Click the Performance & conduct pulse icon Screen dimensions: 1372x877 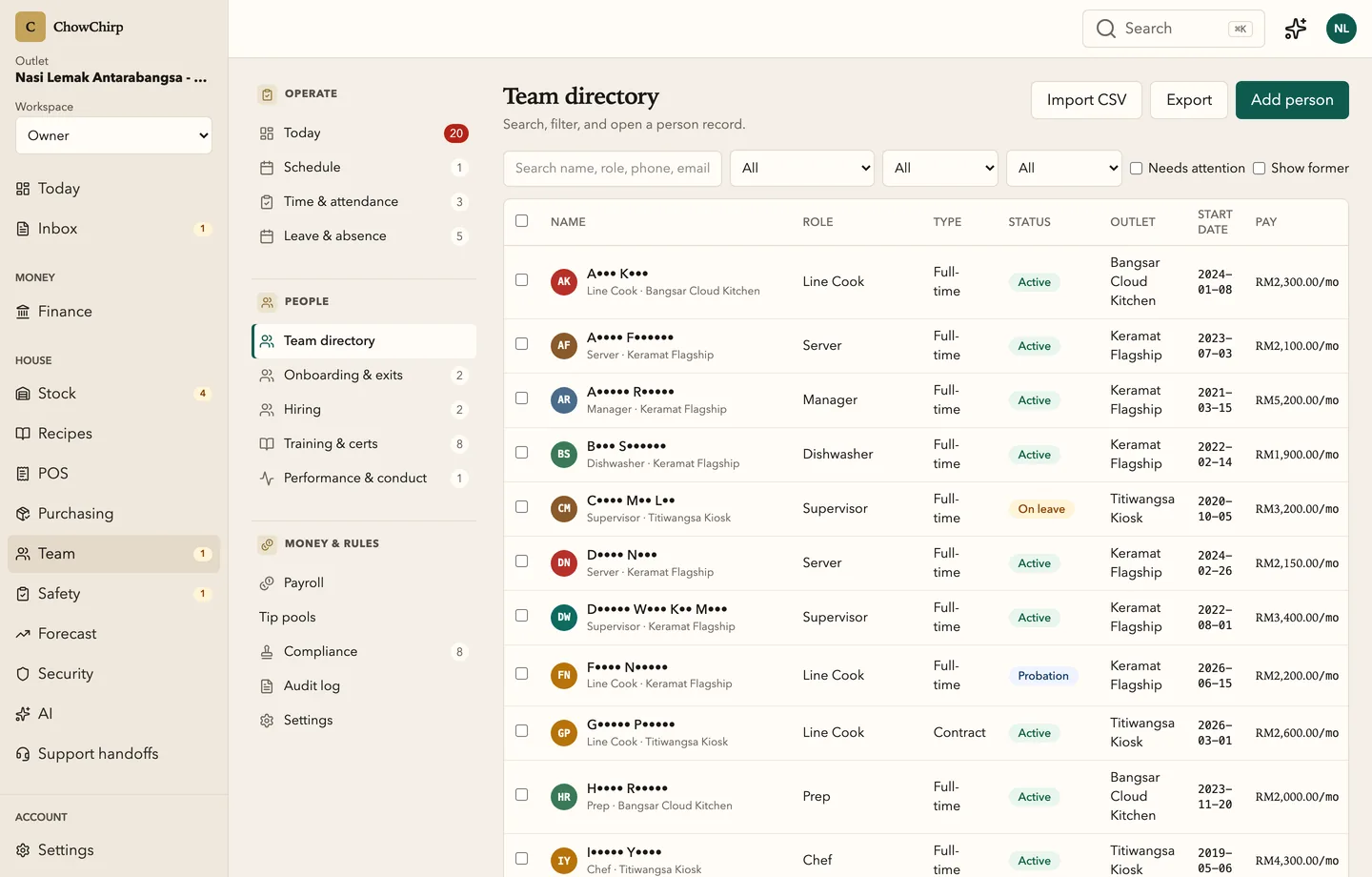pyautogui.click(x=267, y=479)
